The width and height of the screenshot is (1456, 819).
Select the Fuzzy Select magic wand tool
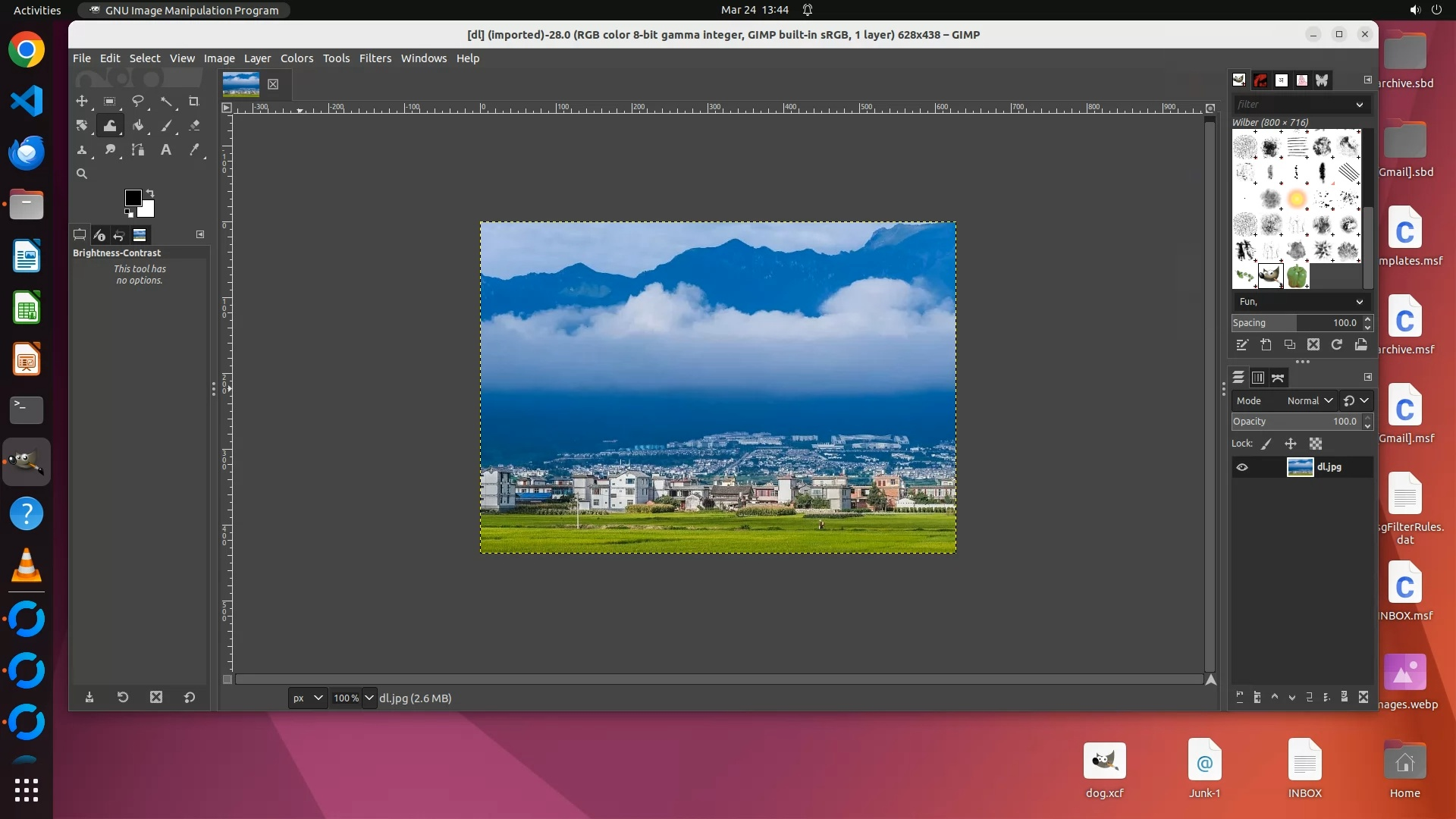click(166, 102)
